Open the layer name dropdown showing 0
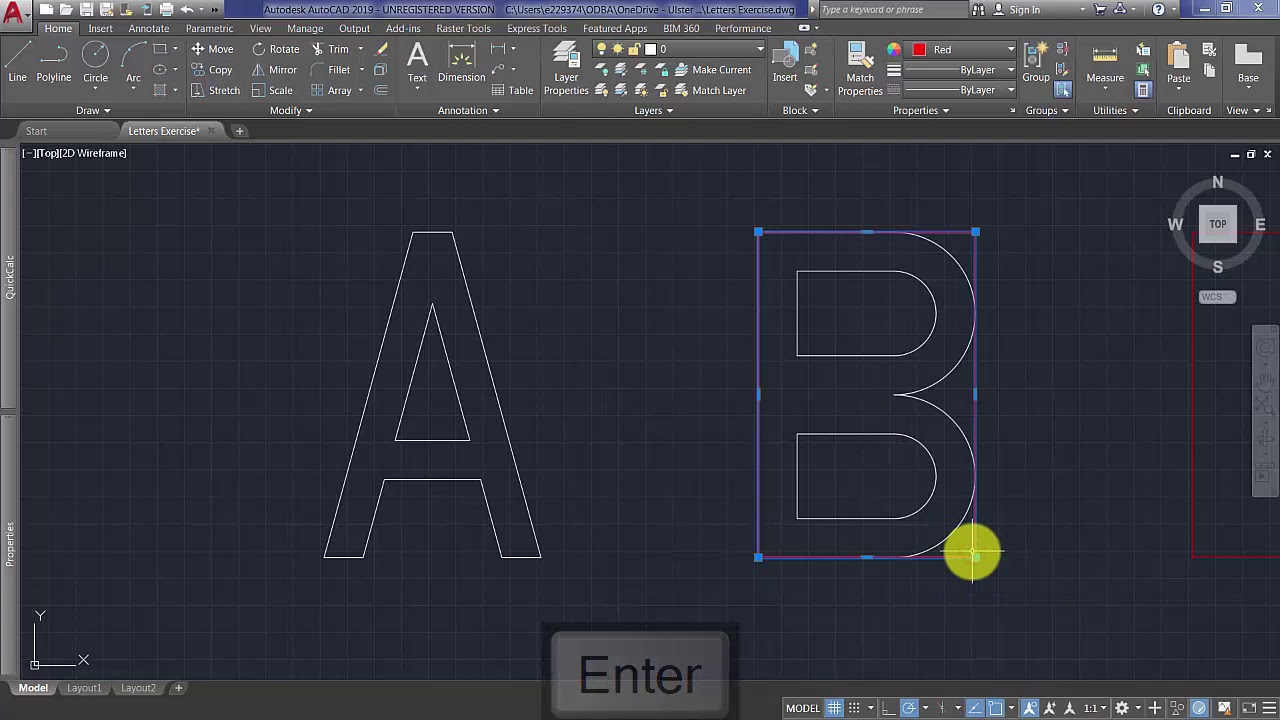Viewport: 1280px width, 720px height. (x=680, y=49)
